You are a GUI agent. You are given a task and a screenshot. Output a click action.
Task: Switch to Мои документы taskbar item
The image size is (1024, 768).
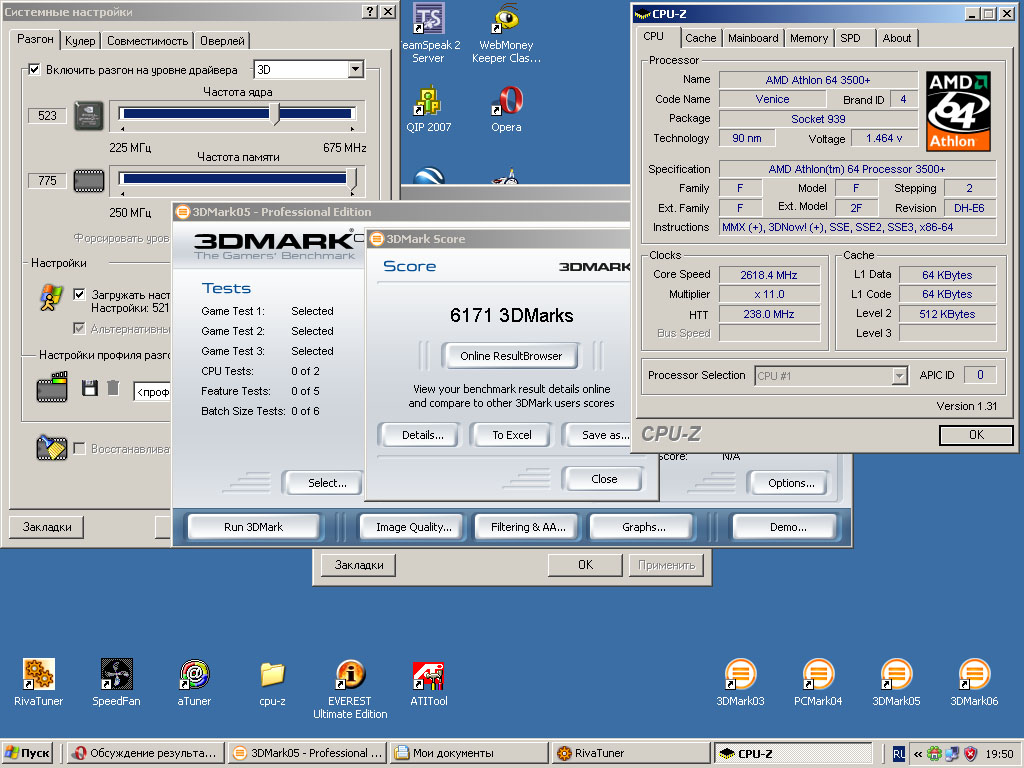(x=468, y=754)
